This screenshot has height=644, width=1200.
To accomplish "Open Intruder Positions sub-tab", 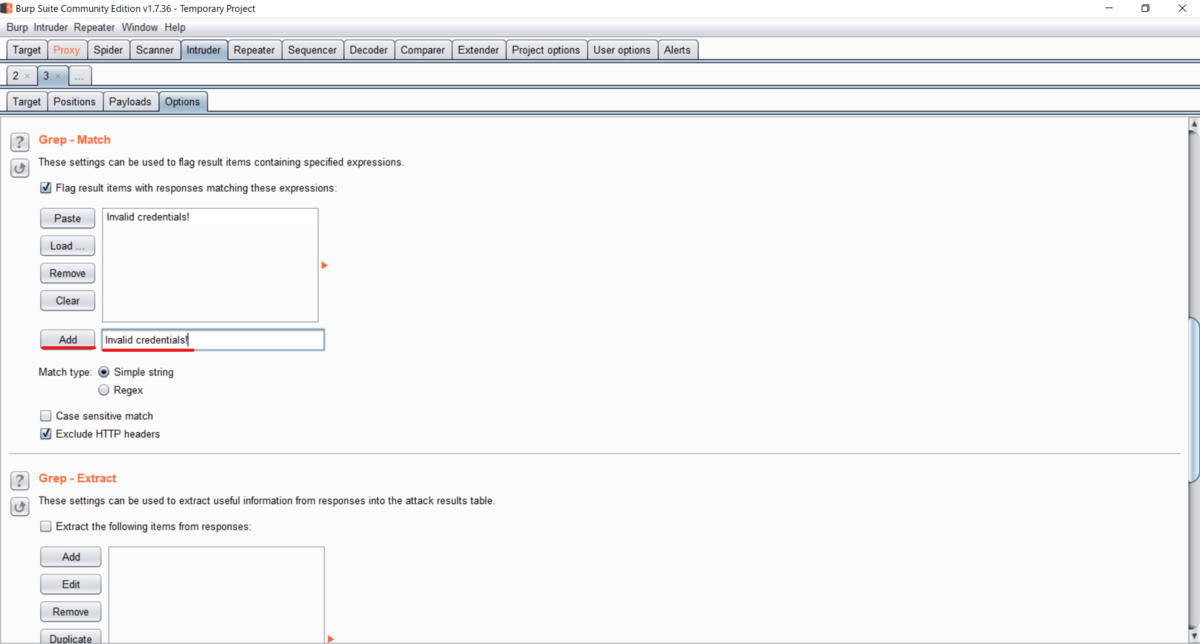I will (x=75, y=102).
